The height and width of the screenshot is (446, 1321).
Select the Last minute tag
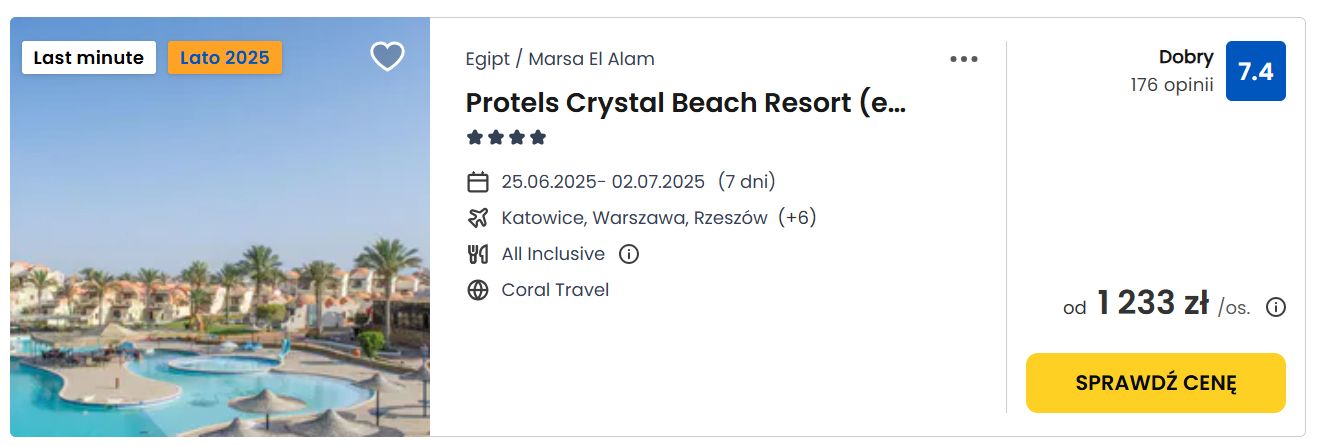pos(89,58)
